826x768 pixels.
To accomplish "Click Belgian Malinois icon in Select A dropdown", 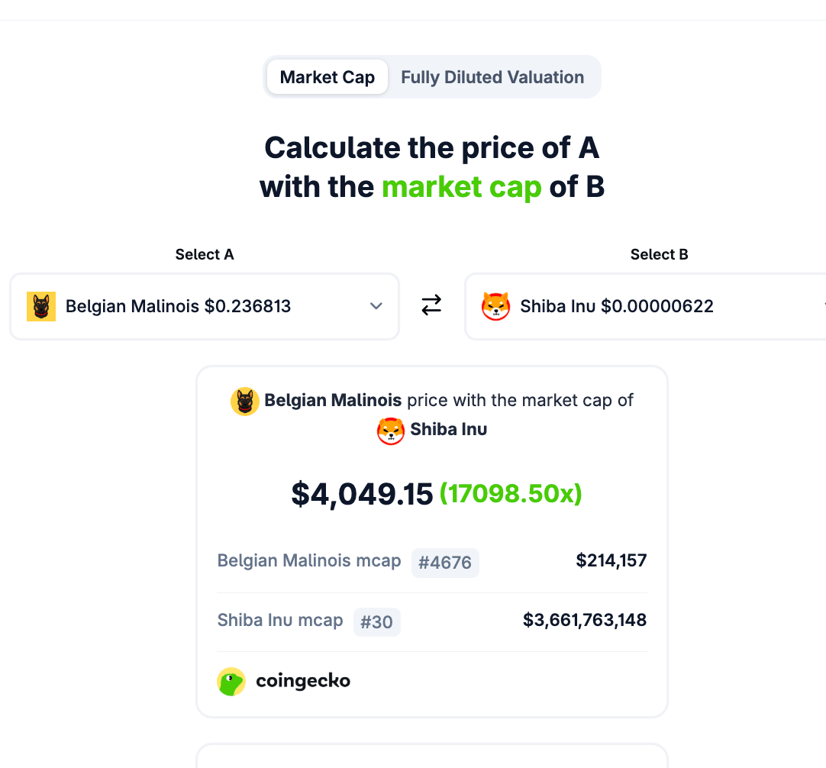I will tap(41, 306).
